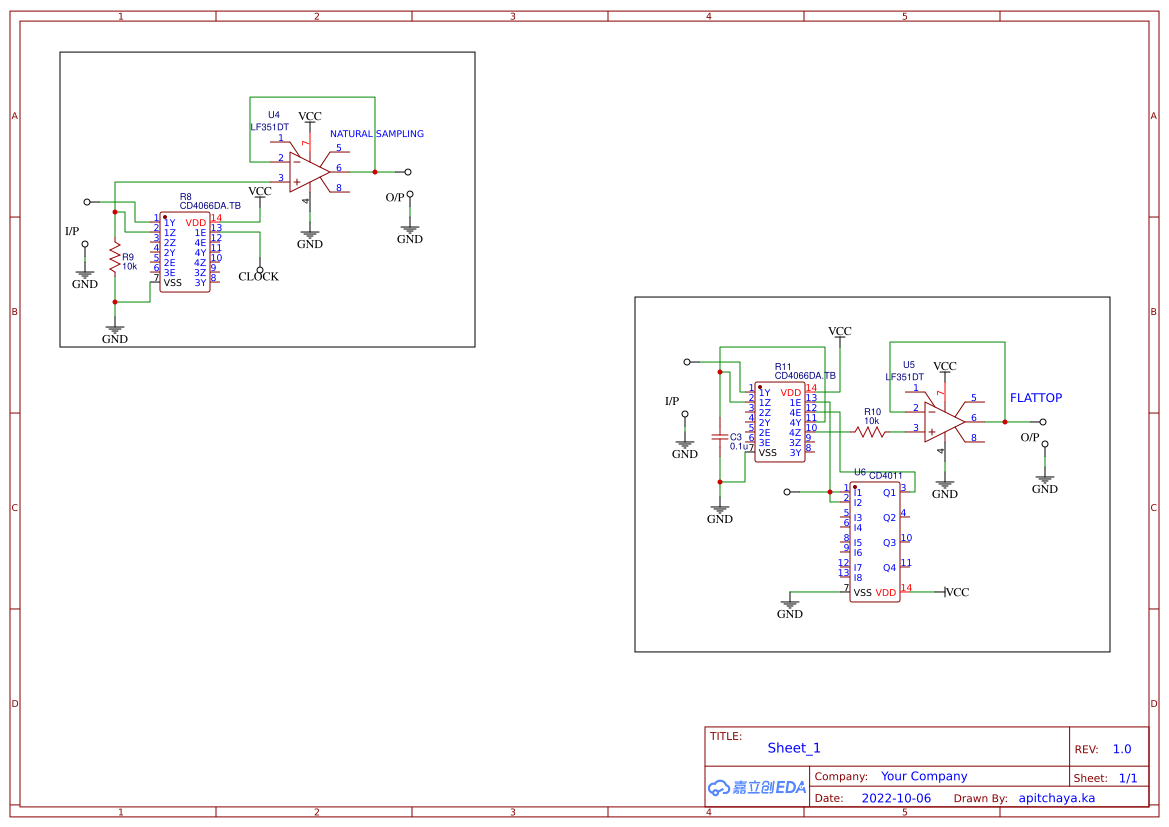Click the CLOCK input terminal circle

[259, 270]
